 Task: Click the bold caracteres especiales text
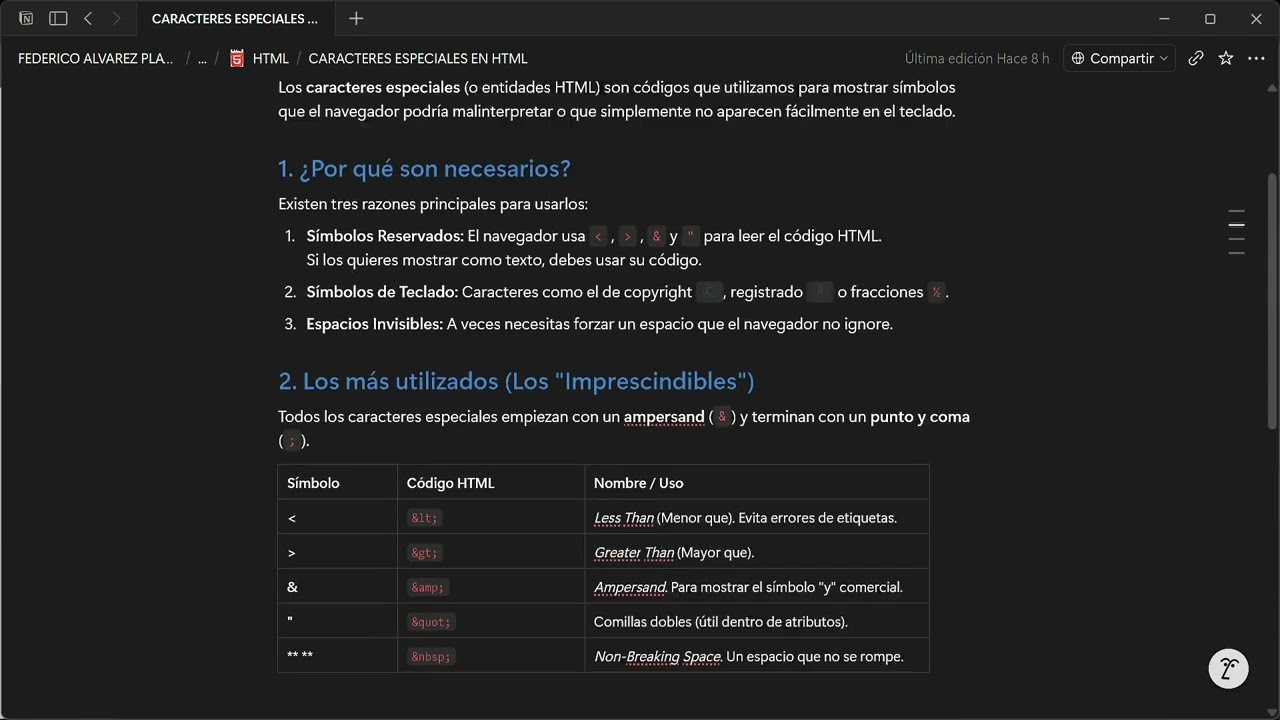click(383, 87)
